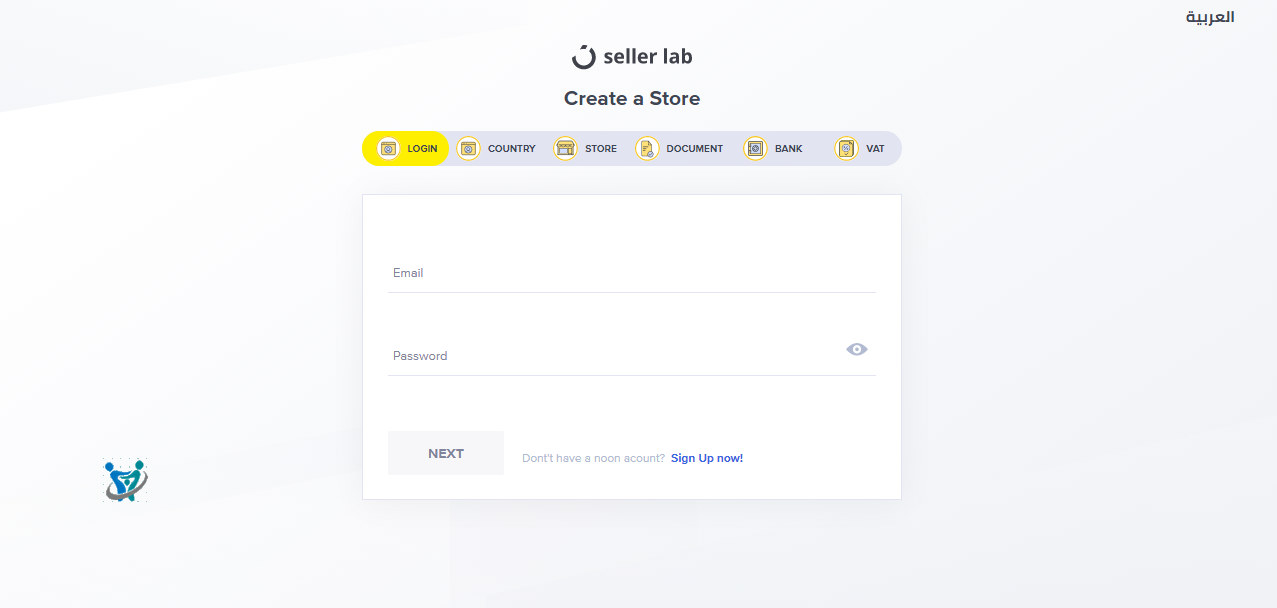
Task: Click the blue floating people icon
Action: coord(125,480)
